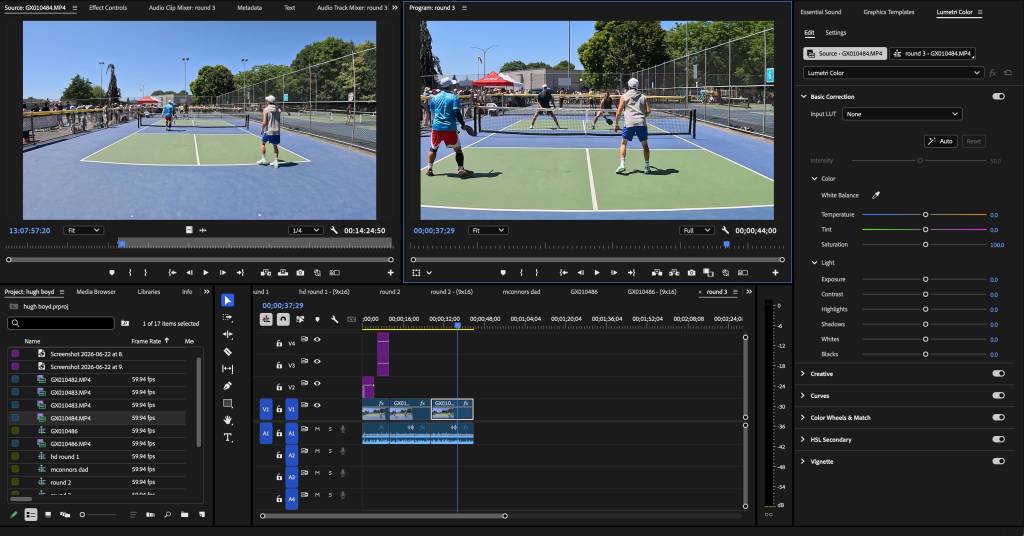Toggle V1 track output eye
Image resolution: width=1024 pixels, height=536 pixels.
317,405
